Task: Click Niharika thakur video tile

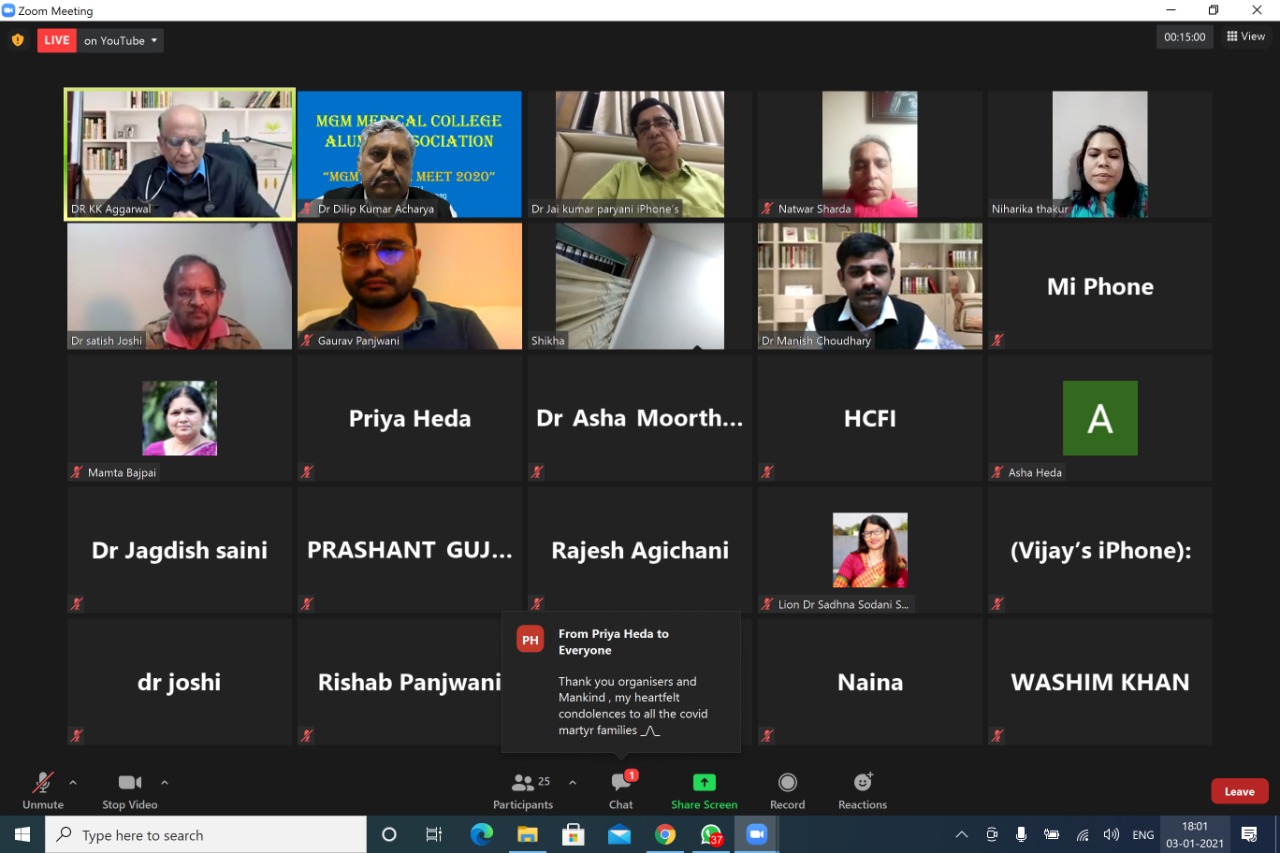Action: (x=1100, y=154)
